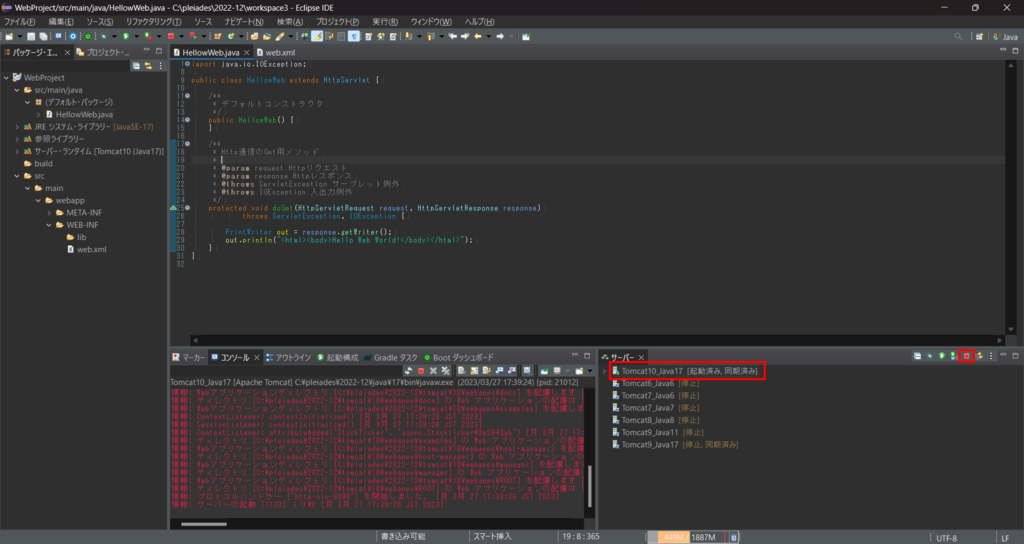Stop the server using the red-boxed stop icon
This screenshot has height=544, width=1024.
click(x=967, y=356)
